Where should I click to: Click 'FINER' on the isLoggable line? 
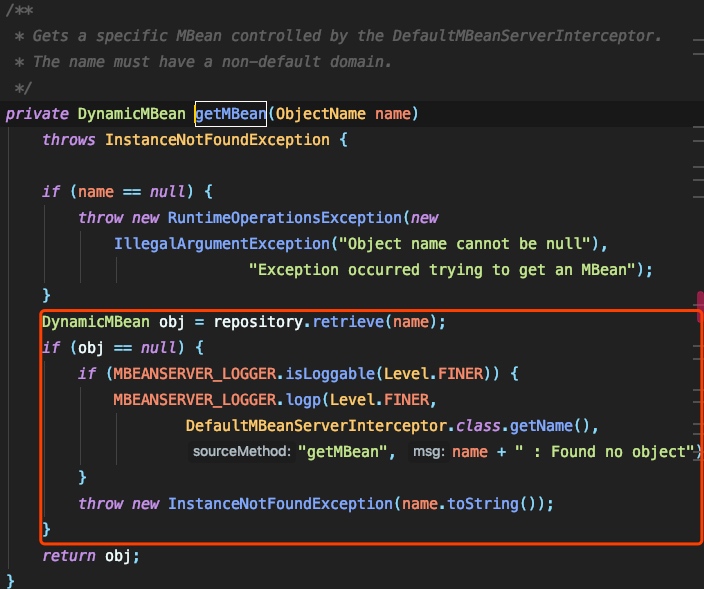tap(460, 374)
